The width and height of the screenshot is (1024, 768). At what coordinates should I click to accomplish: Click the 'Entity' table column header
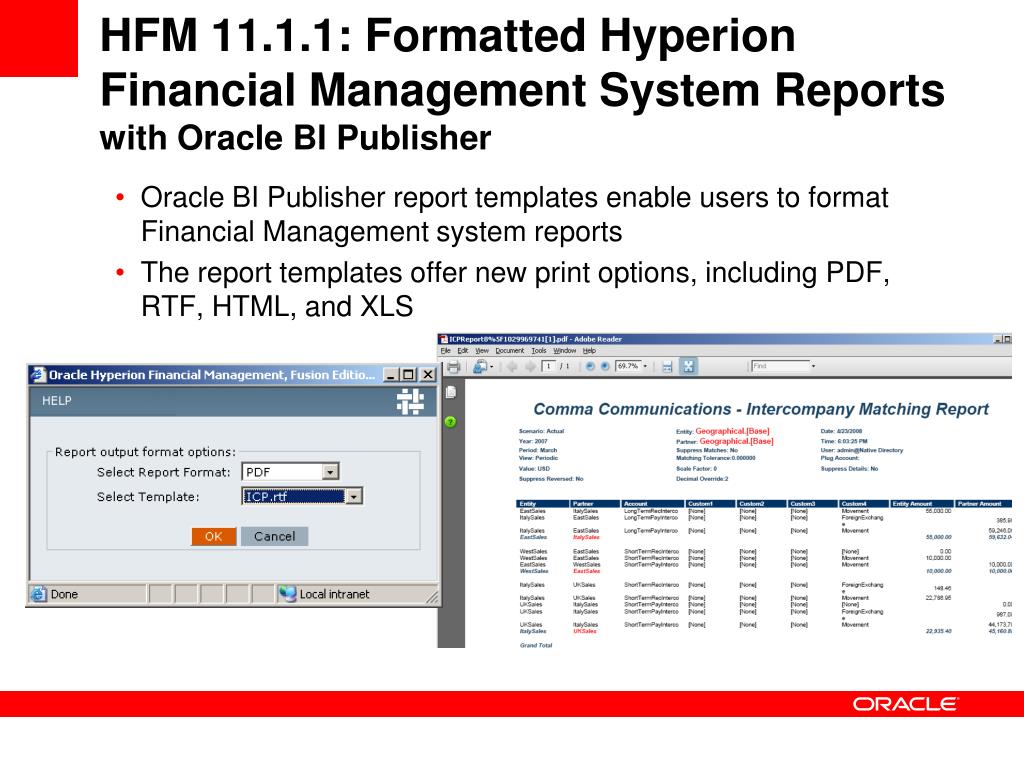(x=542, y=504)
